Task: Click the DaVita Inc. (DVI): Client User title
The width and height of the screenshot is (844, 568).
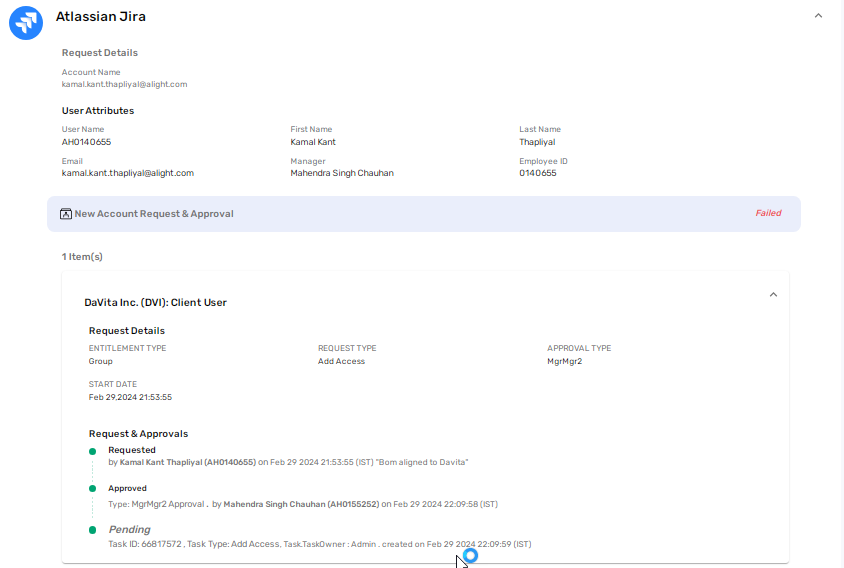Action: click(x=155, y=303)
